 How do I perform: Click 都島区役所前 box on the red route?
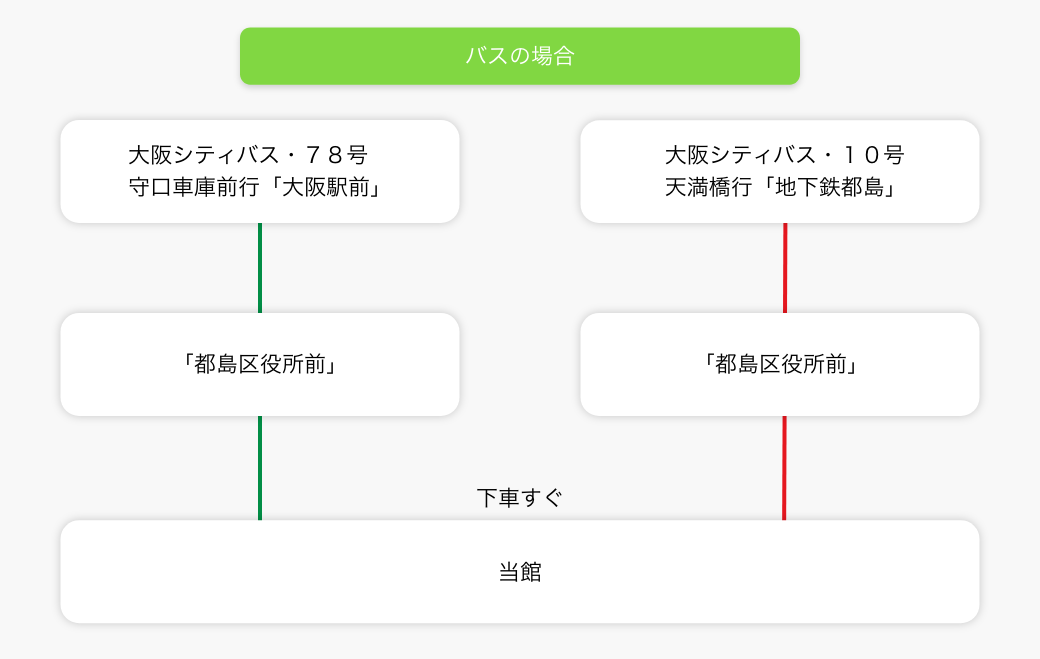pyautogui.click(x=780, y=364)
